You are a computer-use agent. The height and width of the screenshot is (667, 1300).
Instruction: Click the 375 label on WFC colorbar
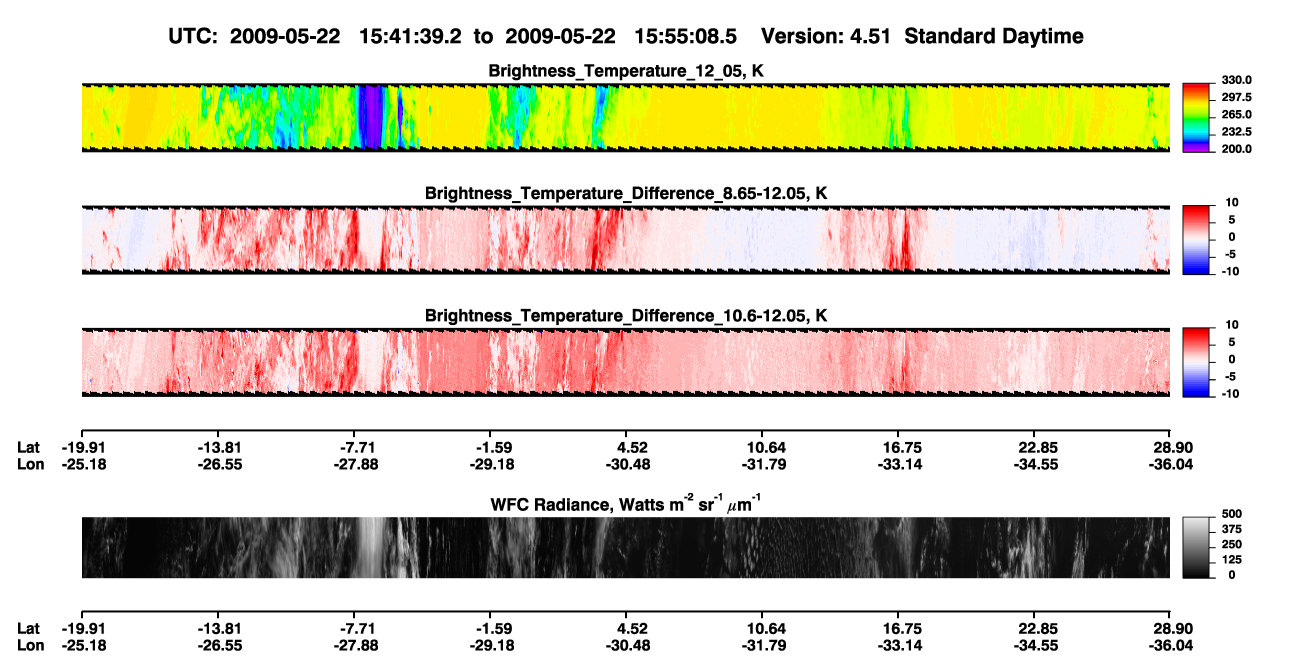(1233, 529)
